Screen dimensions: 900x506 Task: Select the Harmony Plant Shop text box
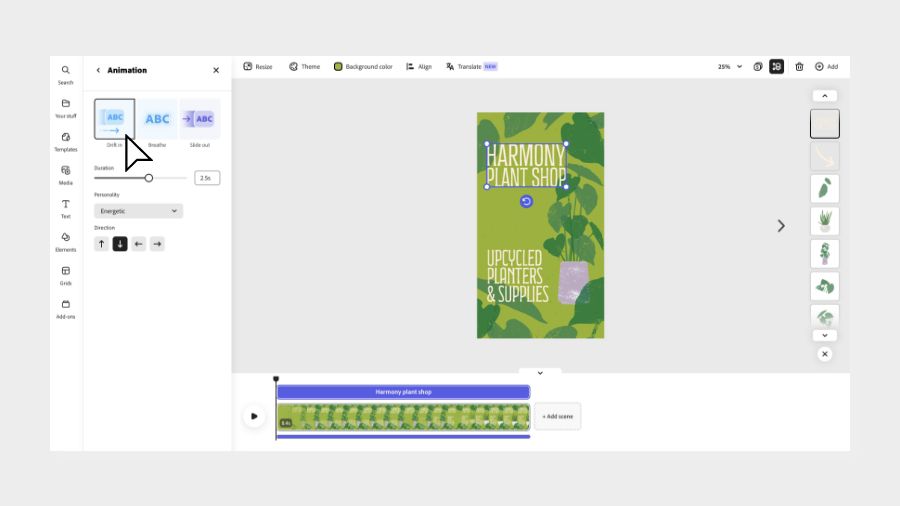[x=526, y=165]
